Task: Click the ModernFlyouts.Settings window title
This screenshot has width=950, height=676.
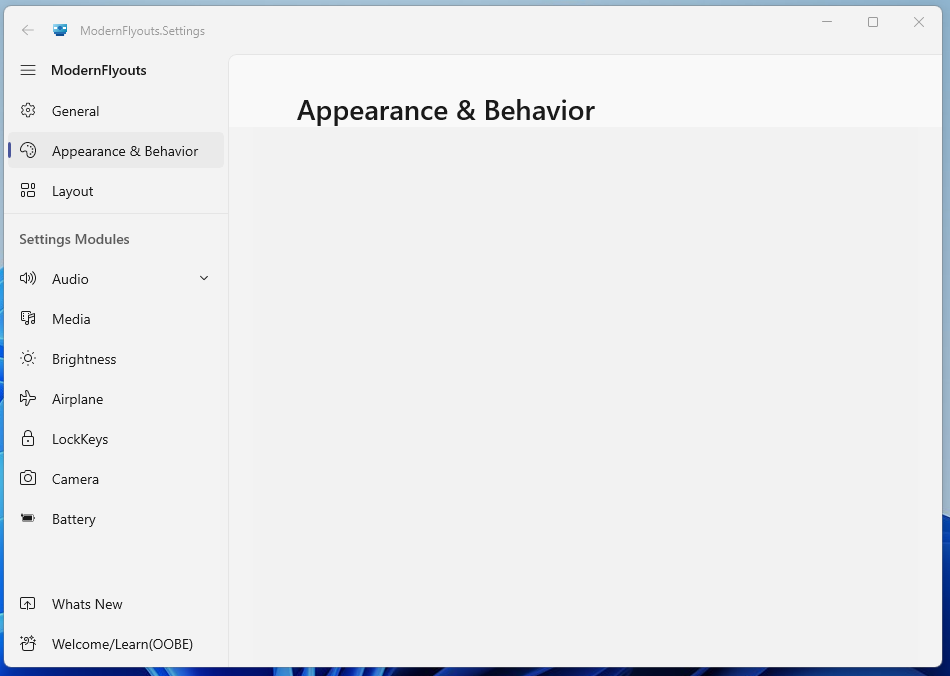Action: coord(142,31)
